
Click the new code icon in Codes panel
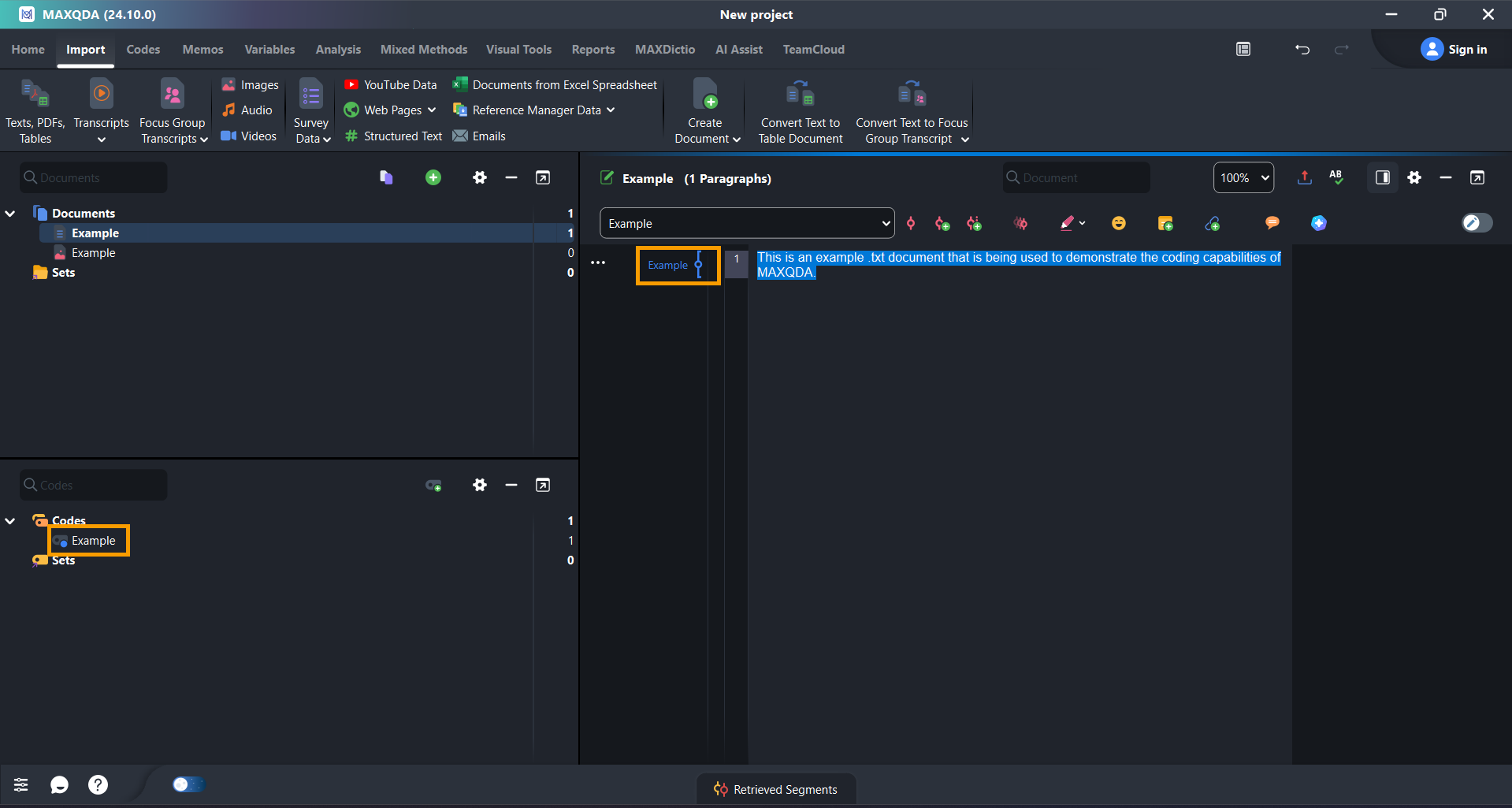433,486
